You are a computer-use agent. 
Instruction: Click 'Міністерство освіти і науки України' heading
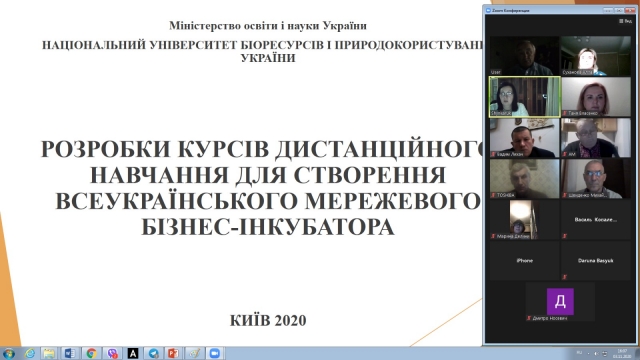tap(268, 26)
